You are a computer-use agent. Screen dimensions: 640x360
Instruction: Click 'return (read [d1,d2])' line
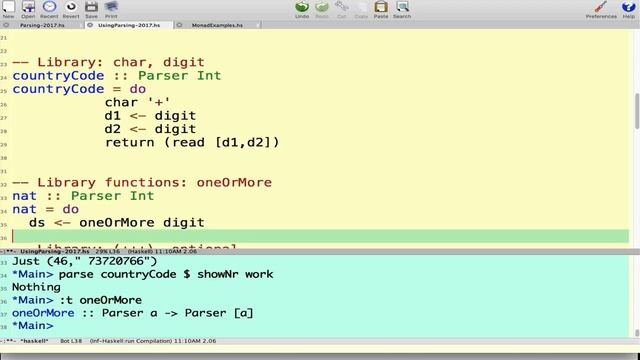pos(192,142)
